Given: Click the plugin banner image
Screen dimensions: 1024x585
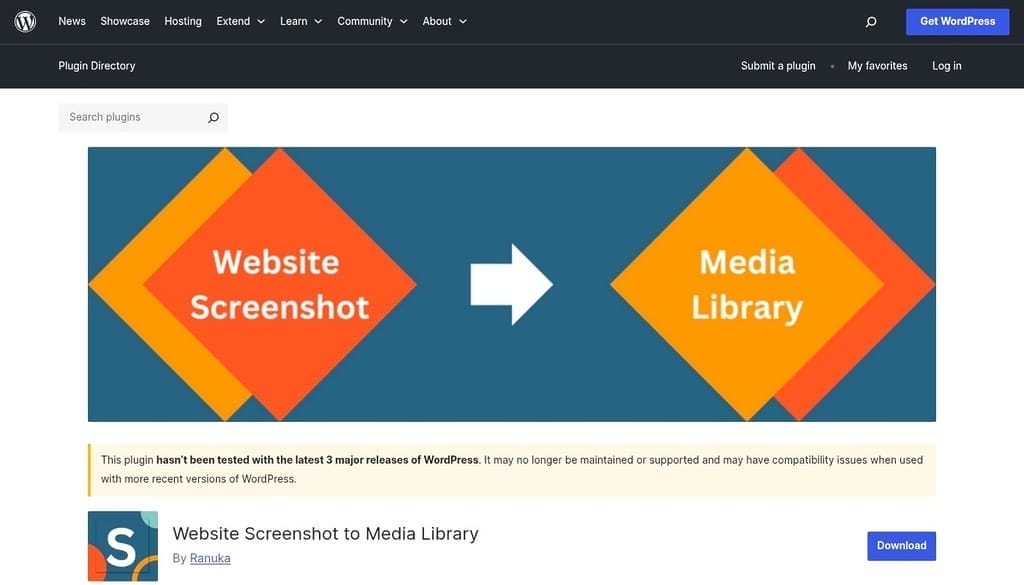Looking at the screenshot, I should 512,284.
